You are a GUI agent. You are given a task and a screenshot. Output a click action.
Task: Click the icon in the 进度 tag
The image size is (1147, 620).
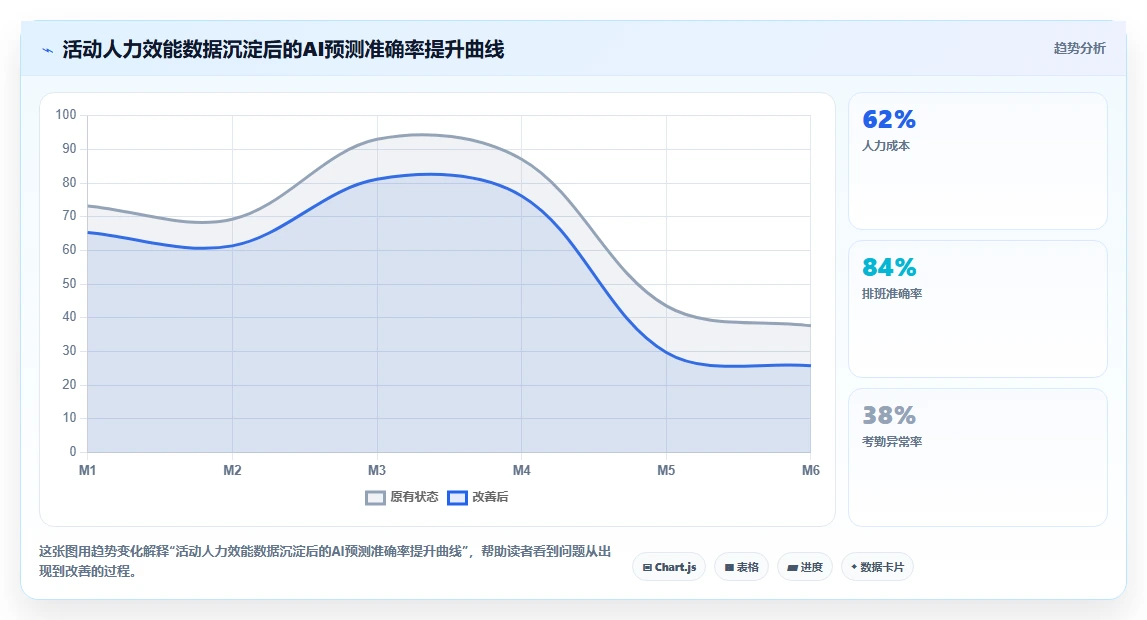click(792, 567)
